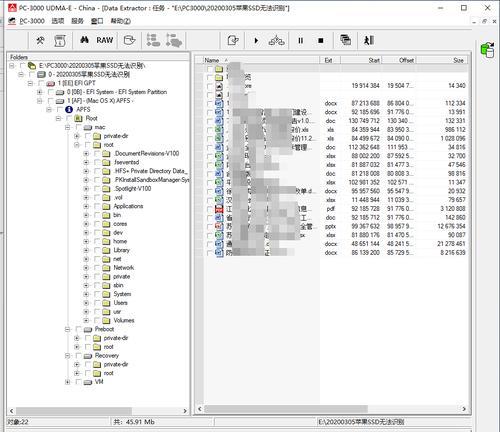Click the tree list view icon
The width and height of the screenshot is (500, 432).
click(x=153, y=40)
